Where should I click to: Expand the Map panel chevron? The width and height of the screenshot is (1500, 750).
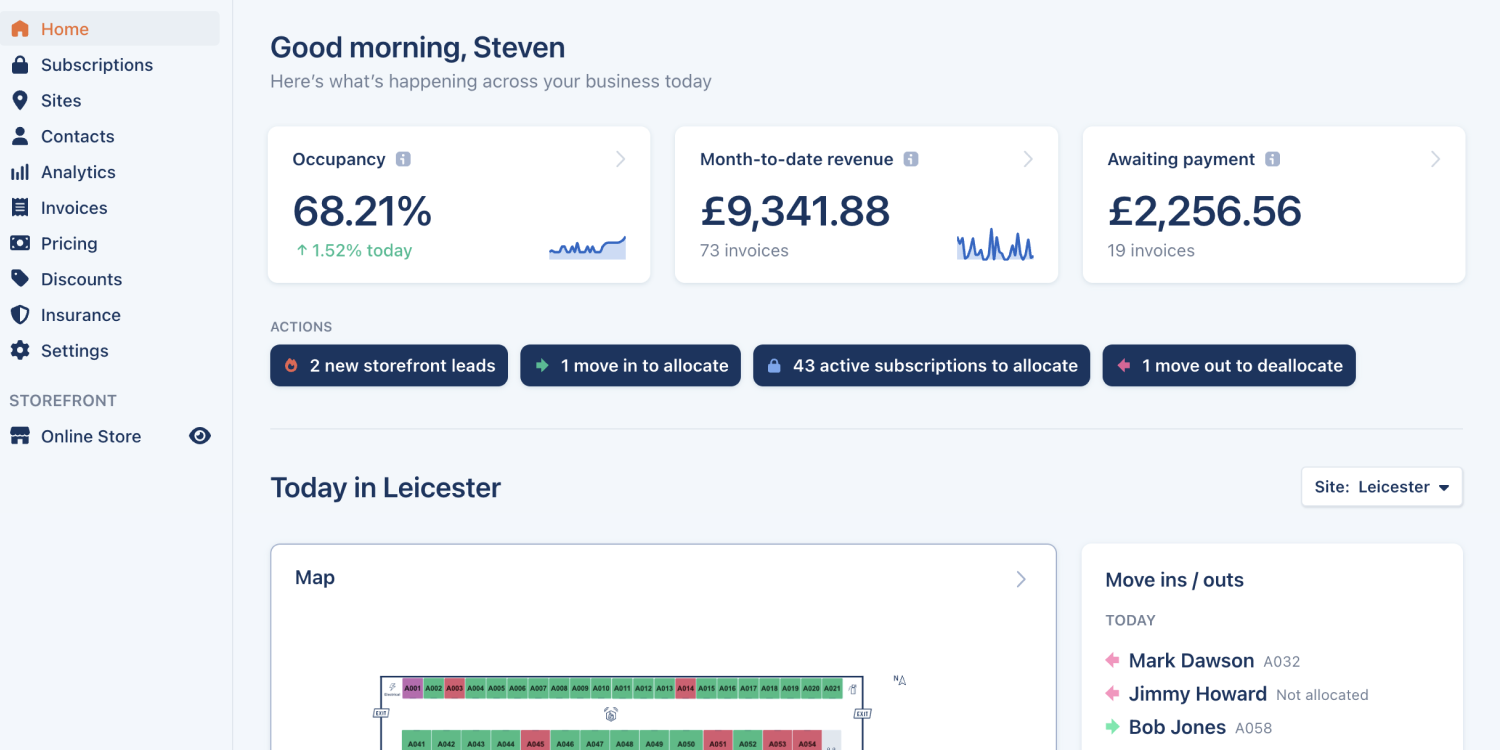coord(1021,579)
